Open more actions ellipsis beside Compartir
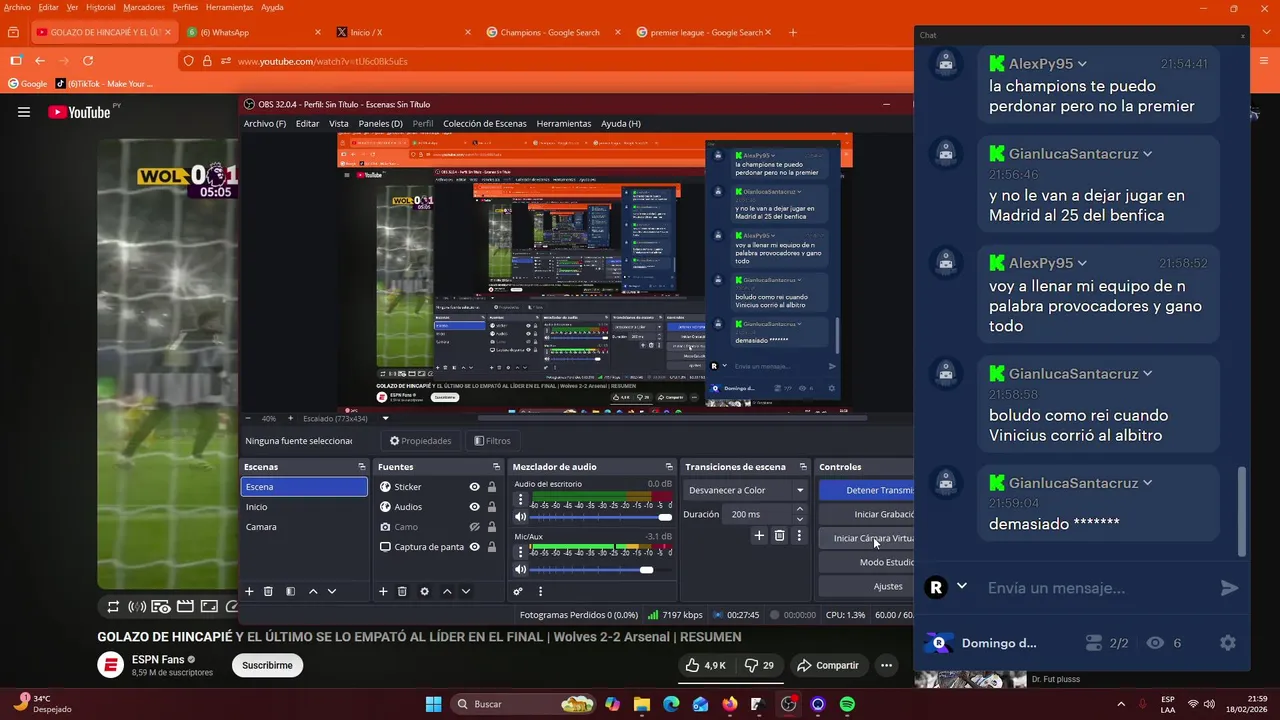1280x720 pixels. (x=886, y=665)
